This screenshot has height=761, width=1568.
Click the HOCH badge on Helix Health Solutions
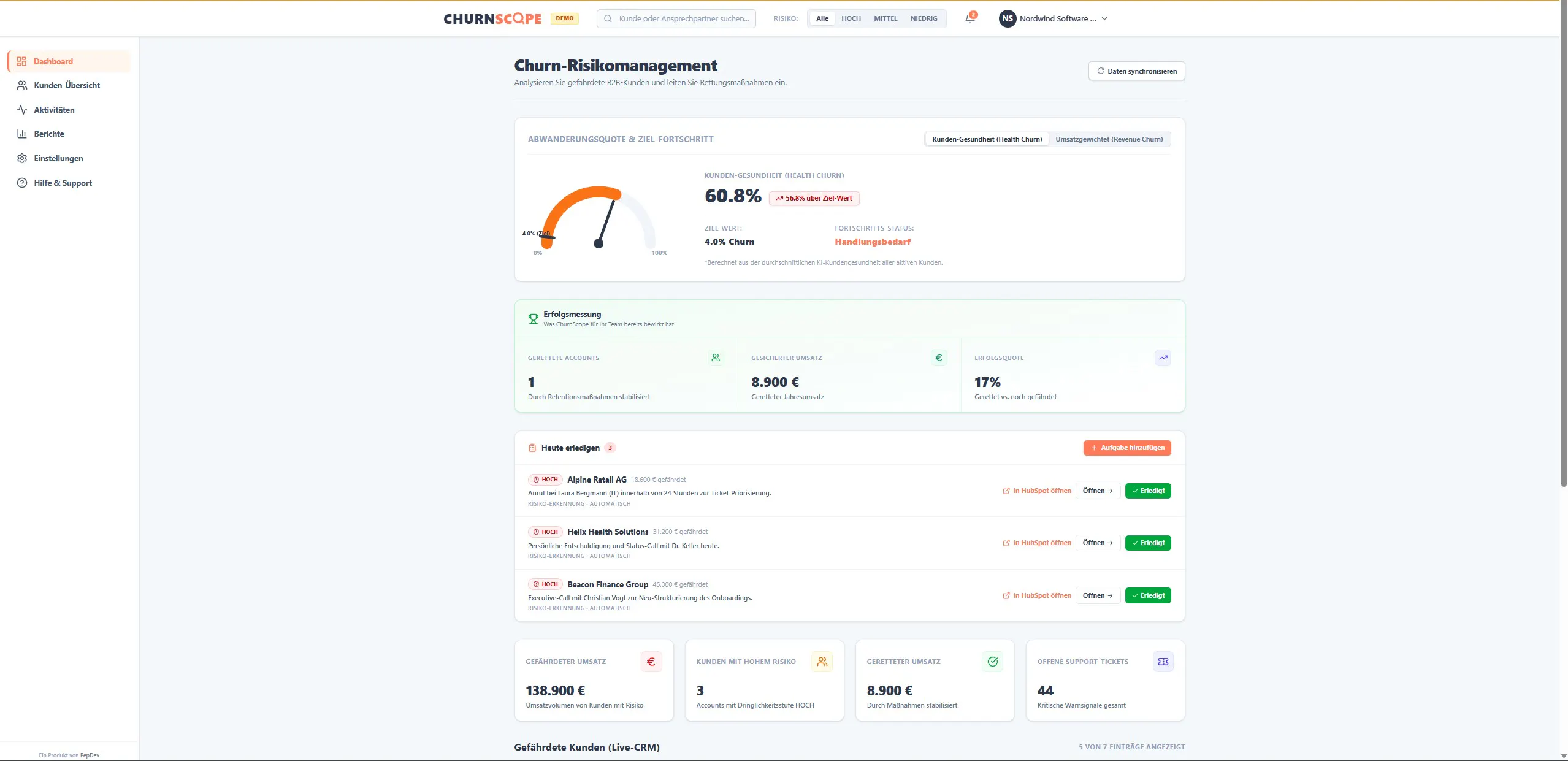545,532
